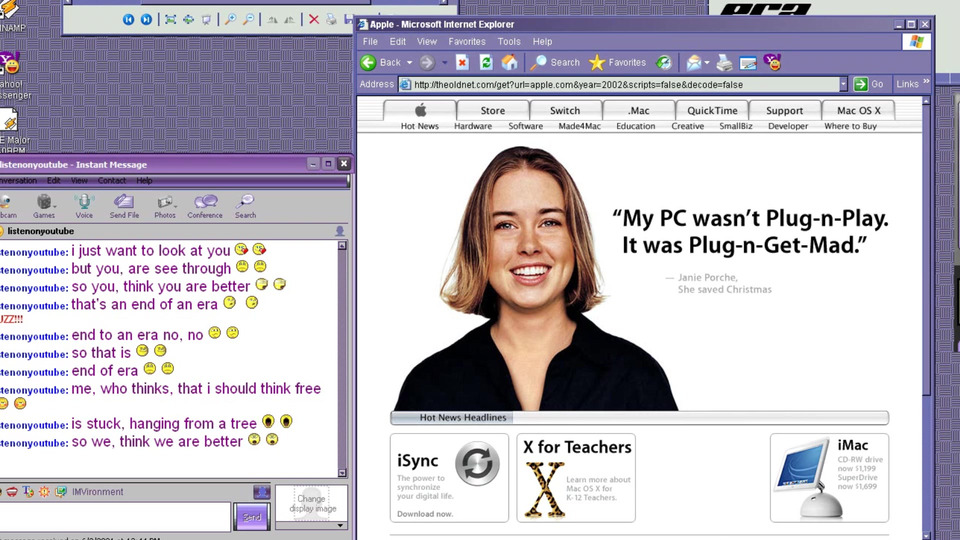The height and width of the screenshot is (540, 960).
Task: Open Games in Instant Message toolbar
Action: click(44, 206)
